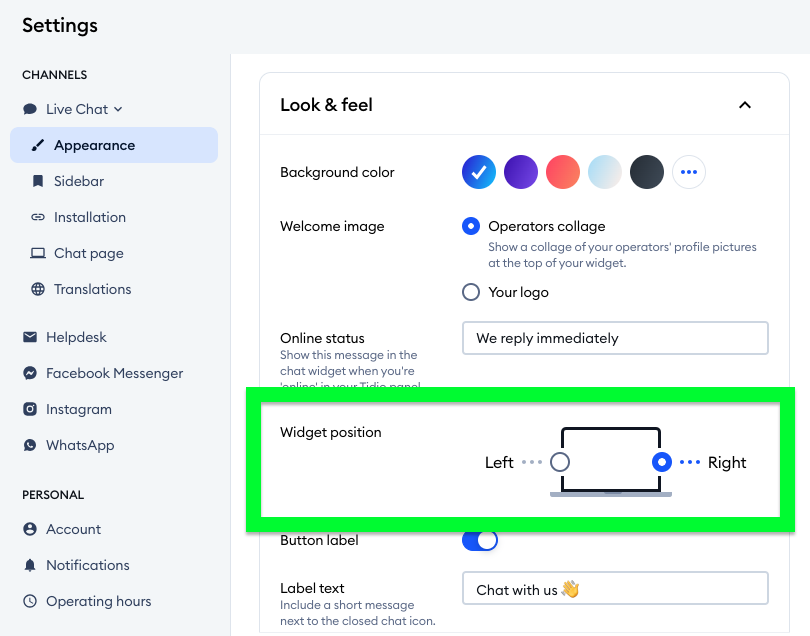810x636 pixels.
Task: Click the Helpdesk envelope icon
Action: point(30,337)
